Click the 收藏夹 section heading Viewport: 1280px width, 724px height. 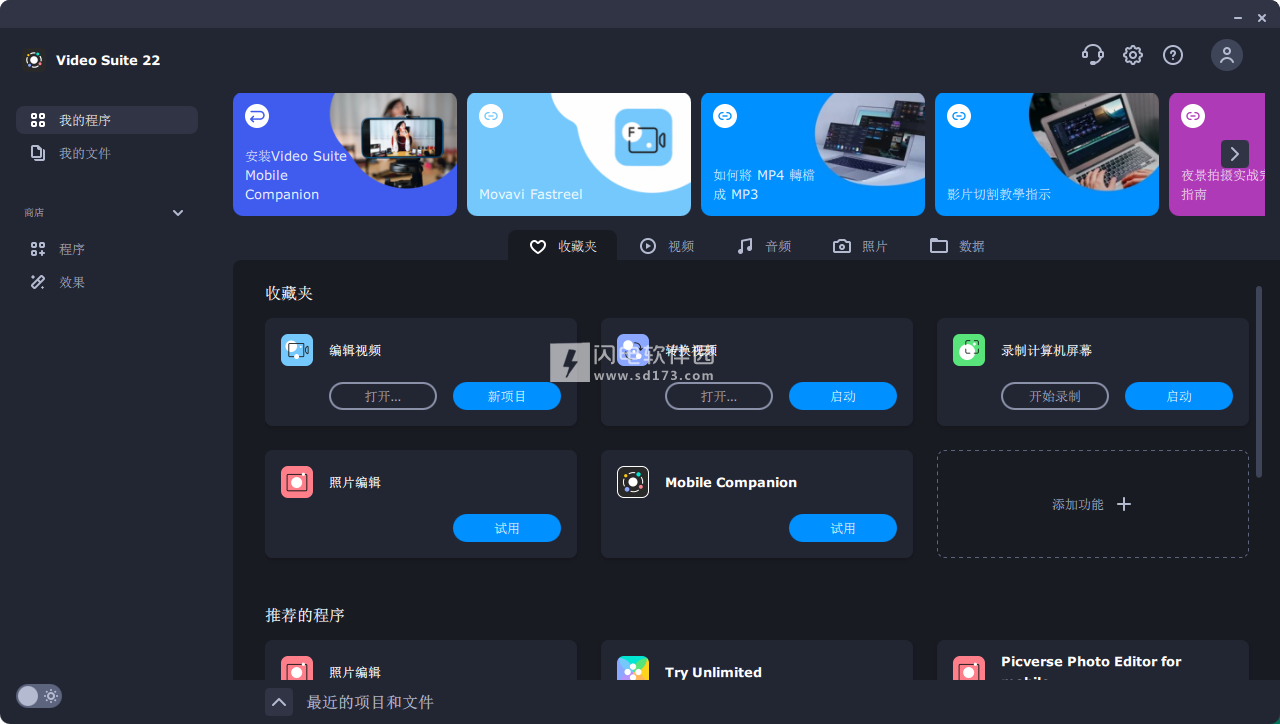point(289,293)
